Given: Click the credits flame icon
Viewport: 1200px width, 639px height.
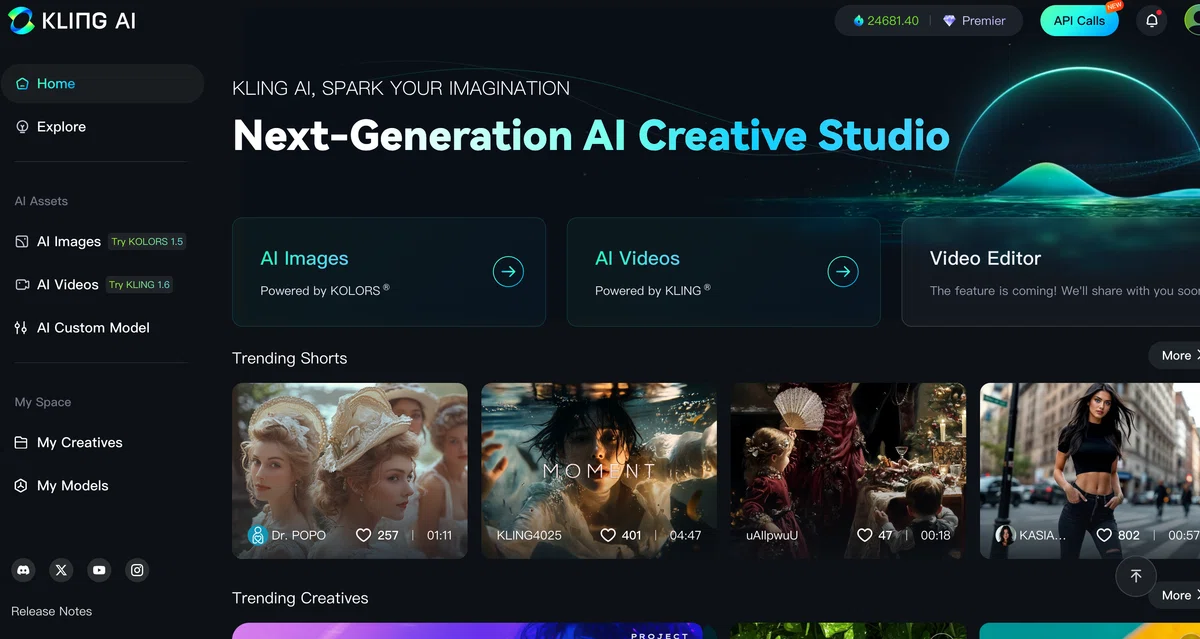Looking at the screenshot, I should tap(858, 20).
